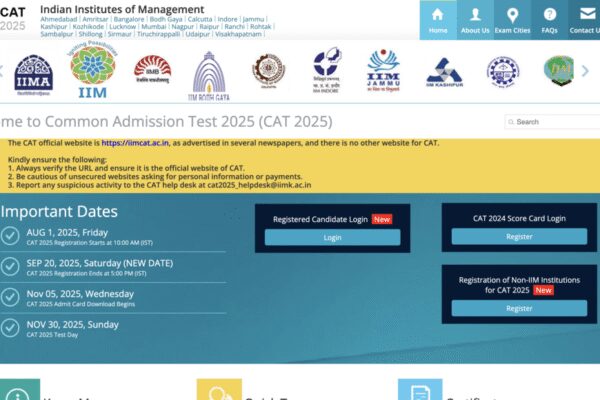Click Register under CAT 2024 Score Card Login

point(519,237)
